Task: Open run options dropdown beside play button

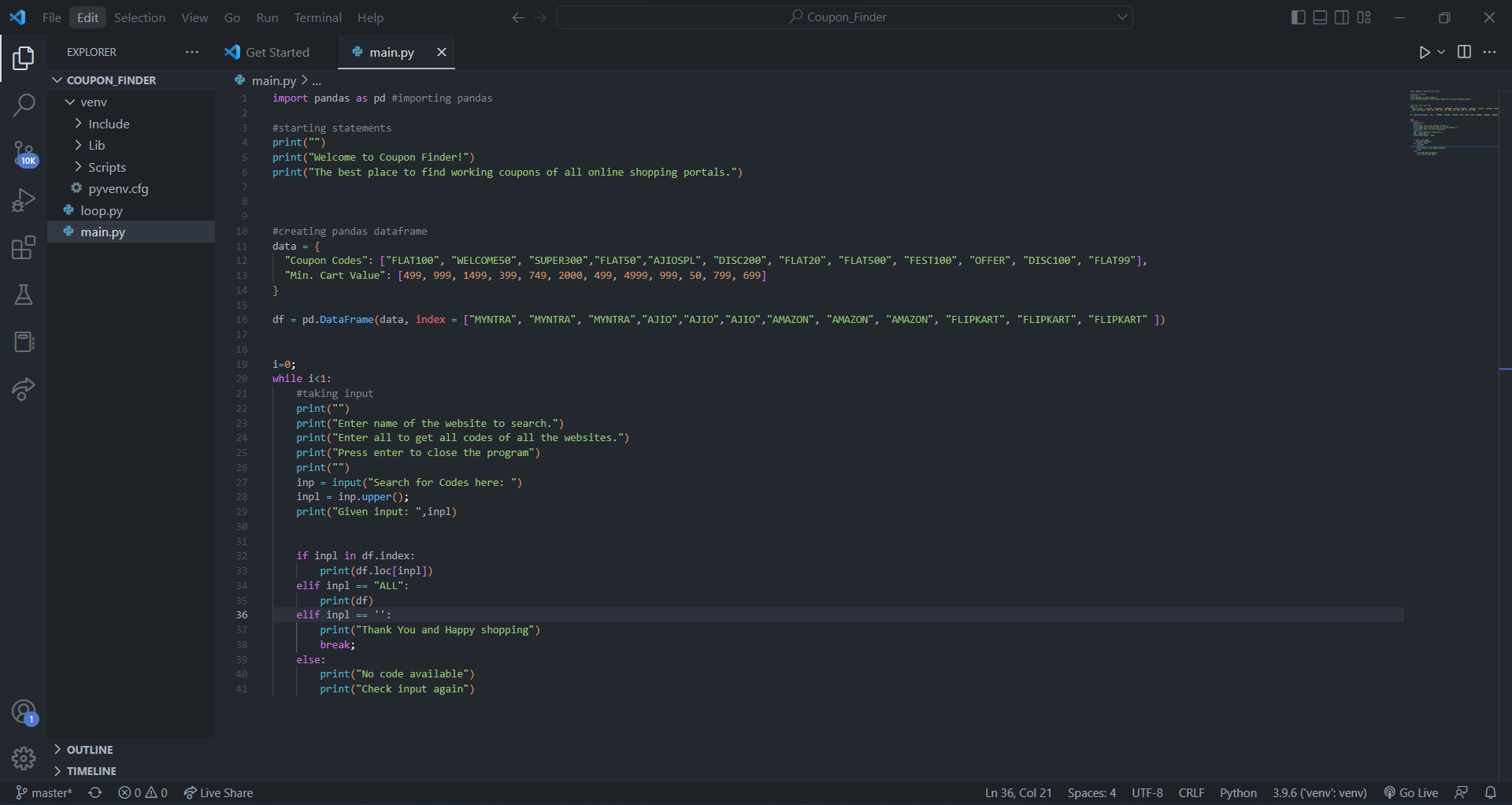Action: point(1441,52)
